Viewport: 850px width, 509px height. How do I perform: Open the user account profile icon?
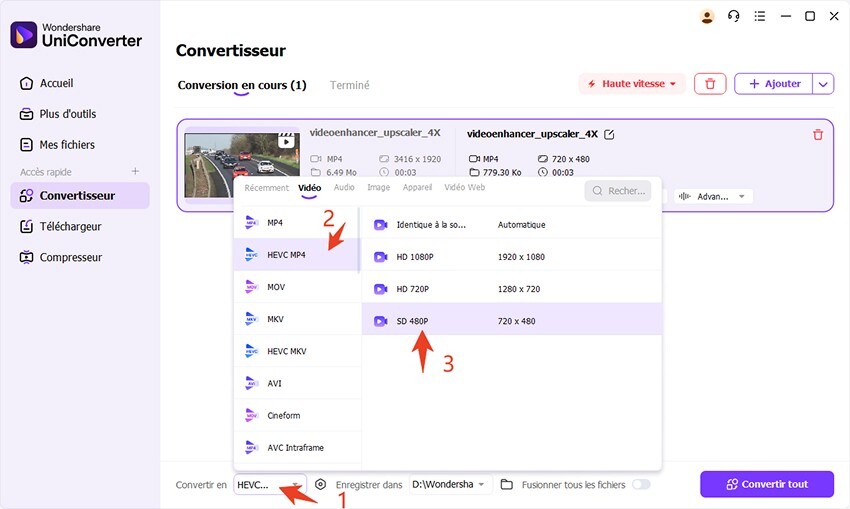click(x=707, y=17)
